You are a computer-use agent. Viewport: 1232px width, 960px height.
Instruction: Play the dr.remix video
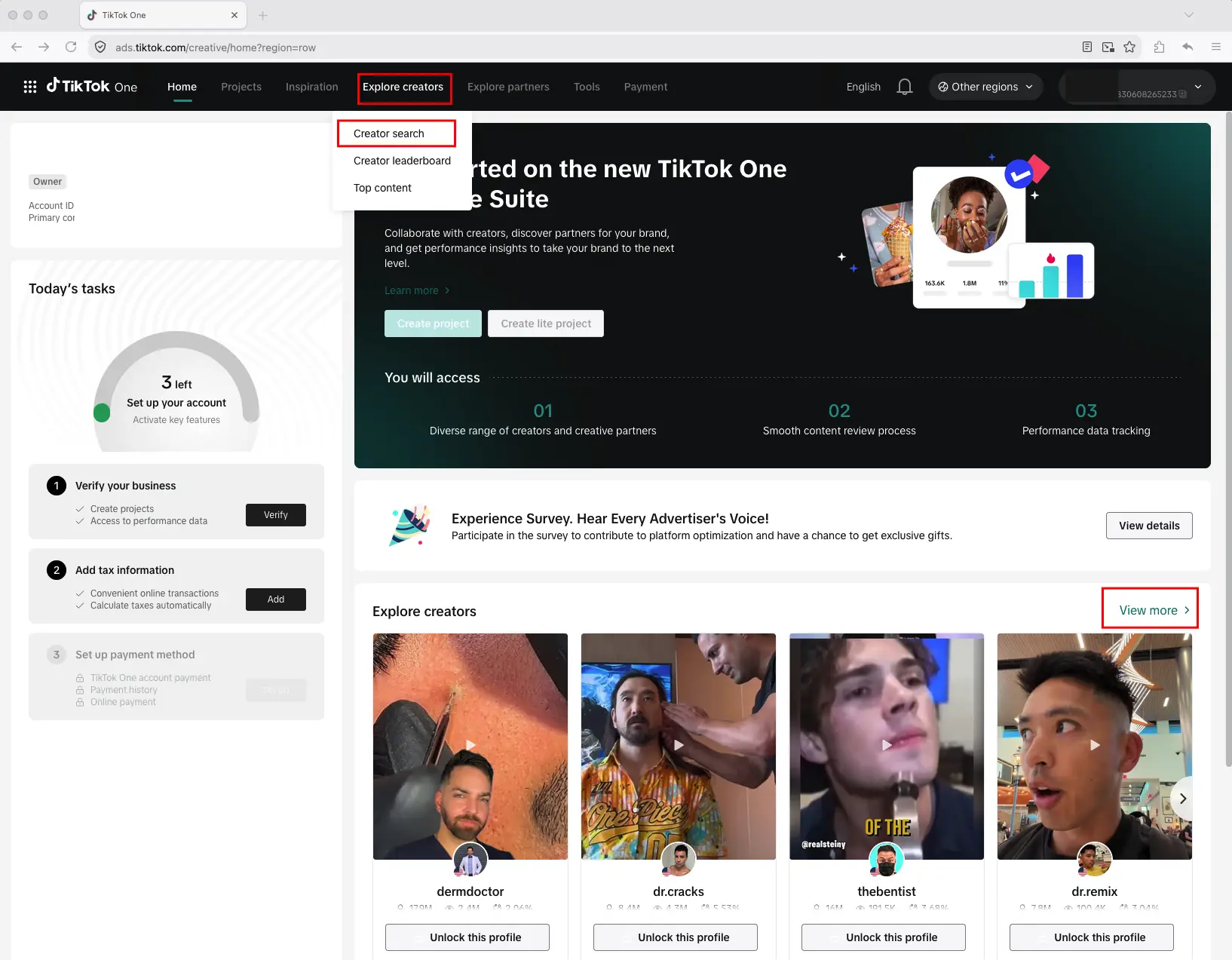click(x=1095, y=745)
